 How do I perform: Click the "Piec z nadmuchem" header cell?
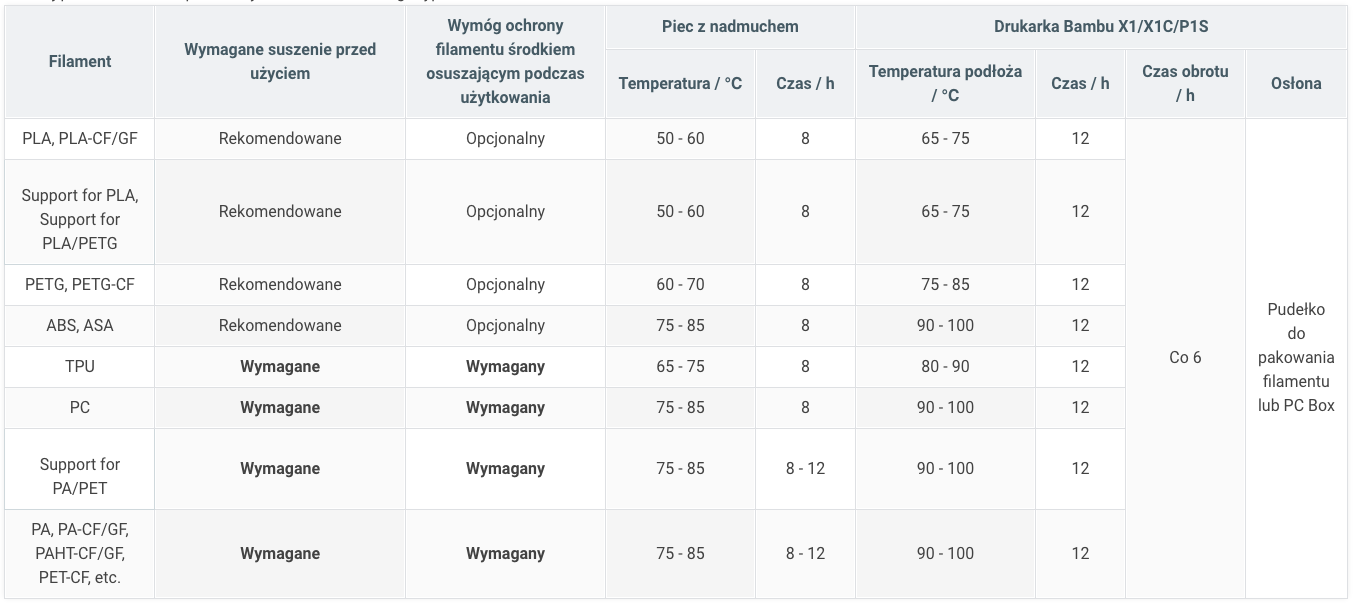click(730, 27)
